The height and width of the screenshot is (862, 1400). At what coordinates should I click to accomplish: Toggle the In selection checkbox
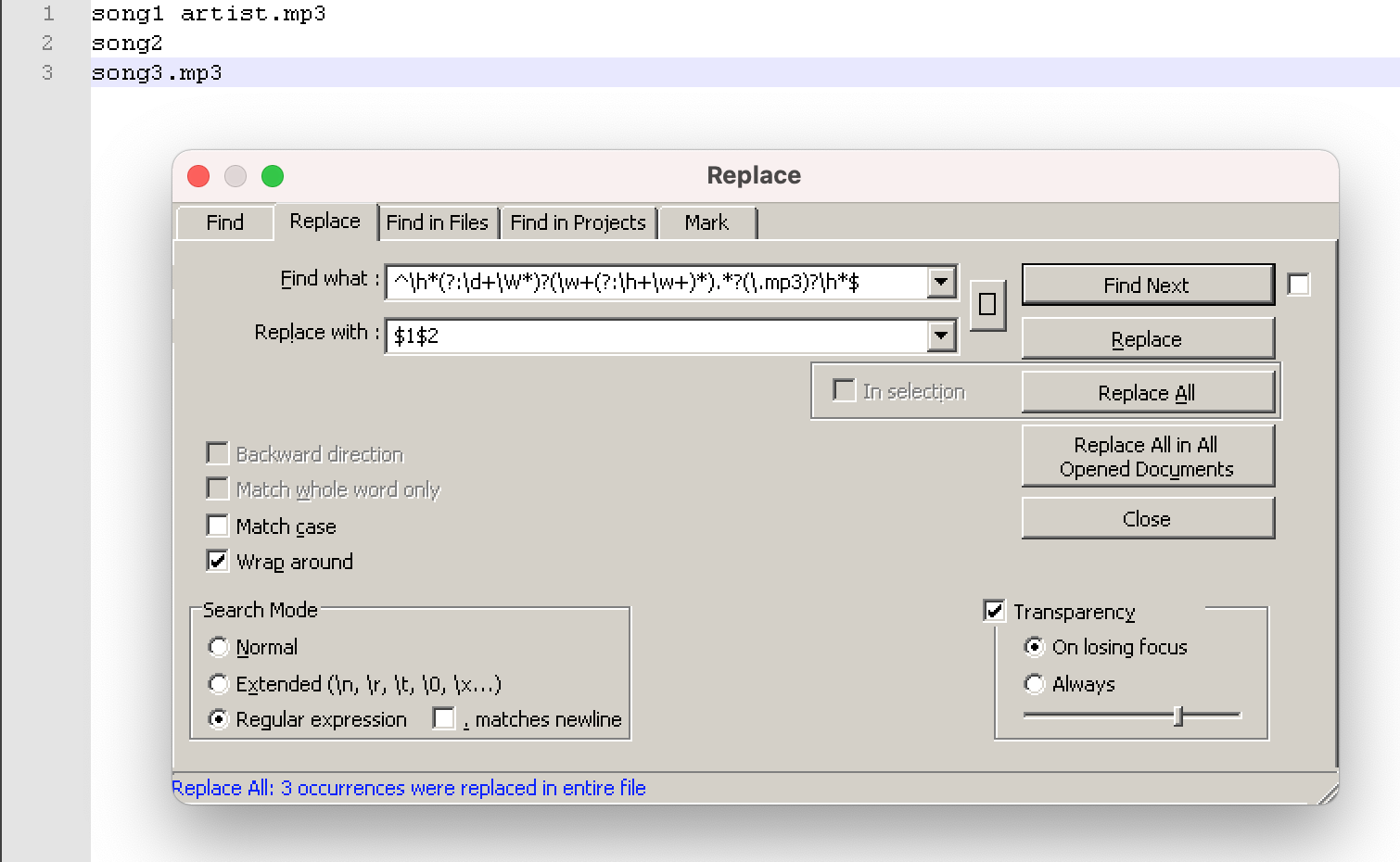(844, 390)
